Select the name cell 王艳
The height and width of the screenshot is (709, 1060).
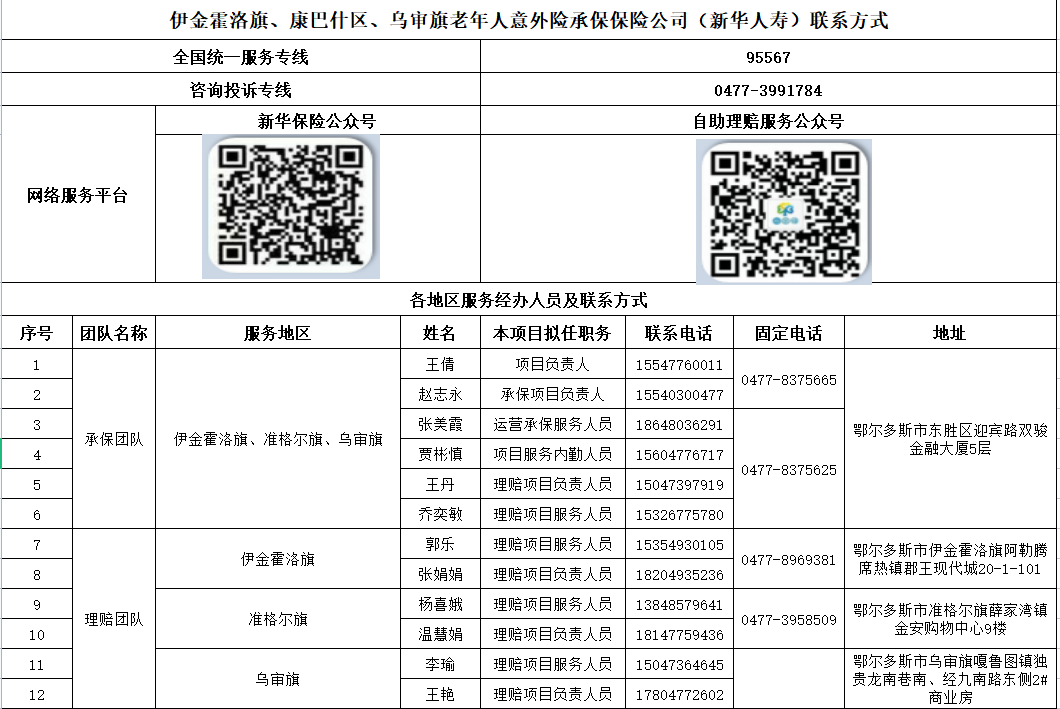(x=440, y=694)
